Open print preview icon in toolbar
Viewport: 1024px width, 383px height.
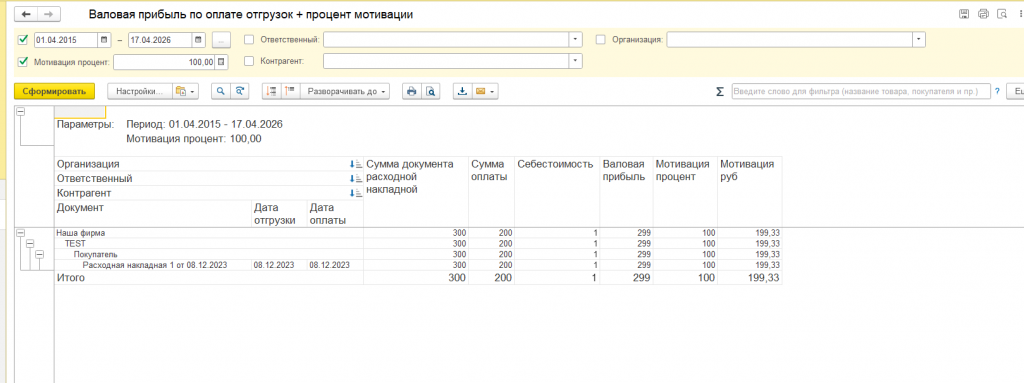point(430,92)
